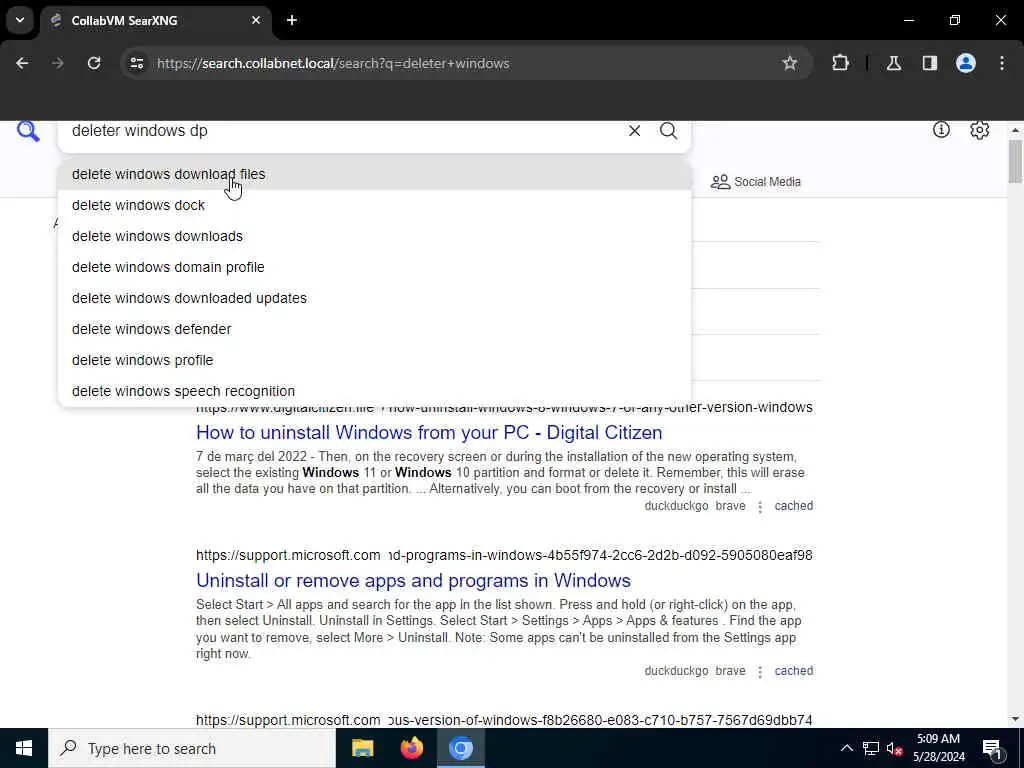Launch Firefox from taskbar
1024x768 pixels.
(411, 748)
